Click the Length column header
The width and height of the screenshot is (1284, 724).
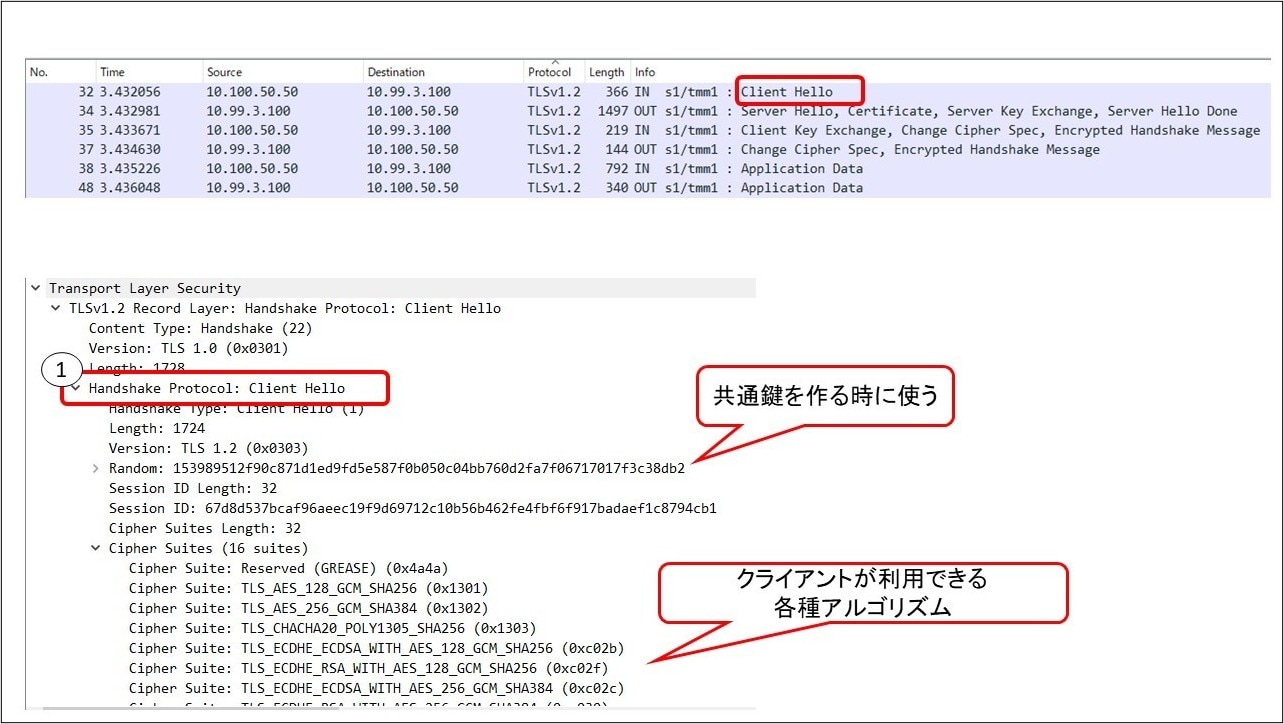pyautogui.click(x=606, y=72)
